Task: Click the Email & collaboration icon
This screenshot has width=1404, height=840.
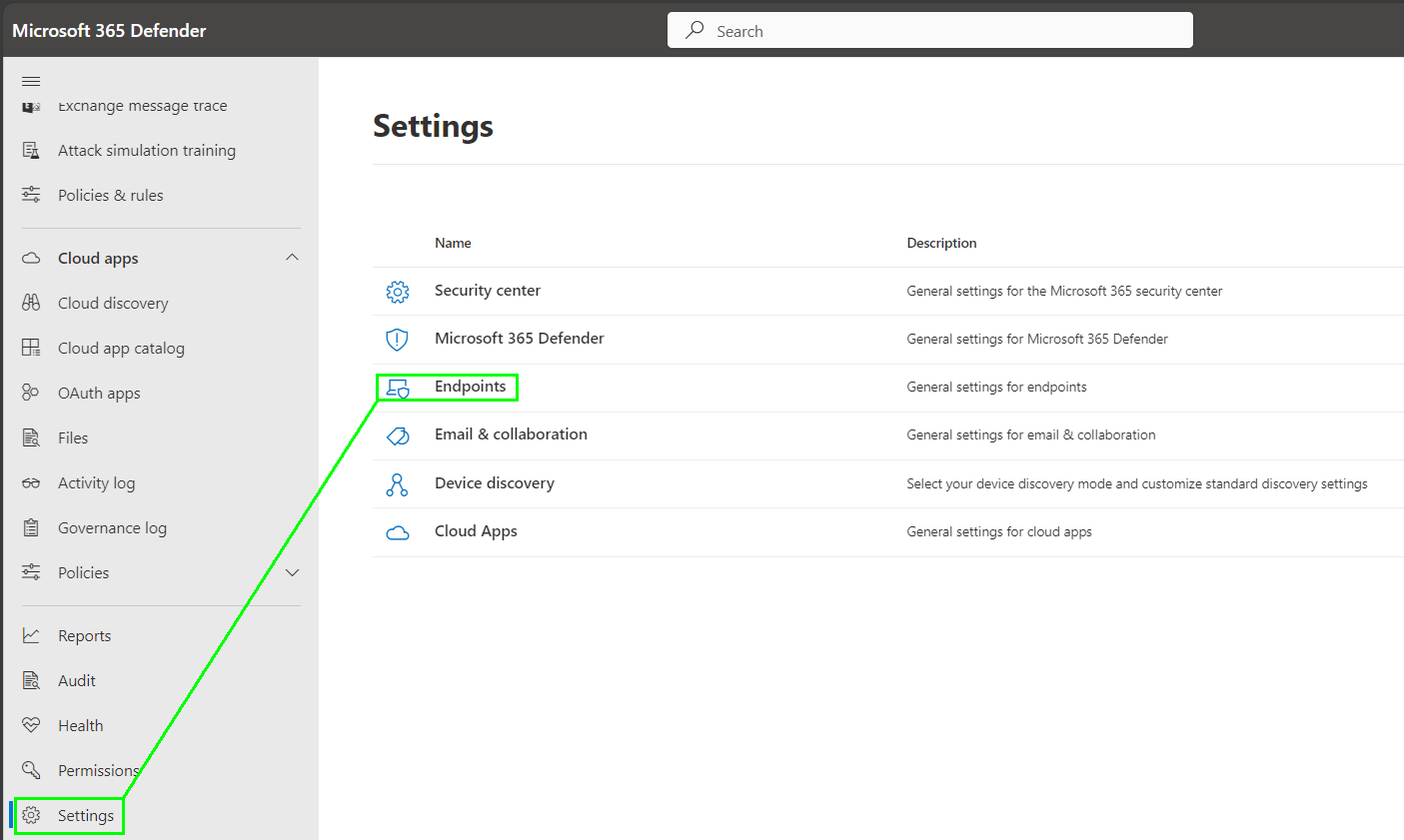Action: (397, 435)
